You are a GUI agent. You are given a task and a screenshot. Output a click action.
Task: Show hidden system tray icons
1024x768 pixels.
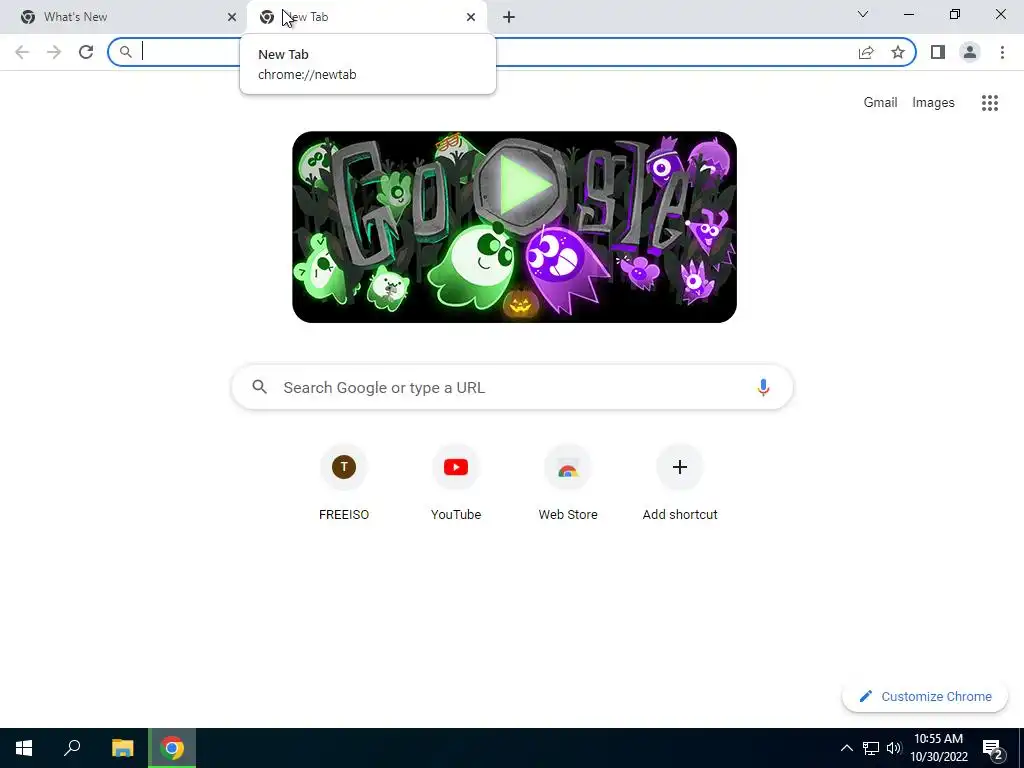tap(846, 748)
